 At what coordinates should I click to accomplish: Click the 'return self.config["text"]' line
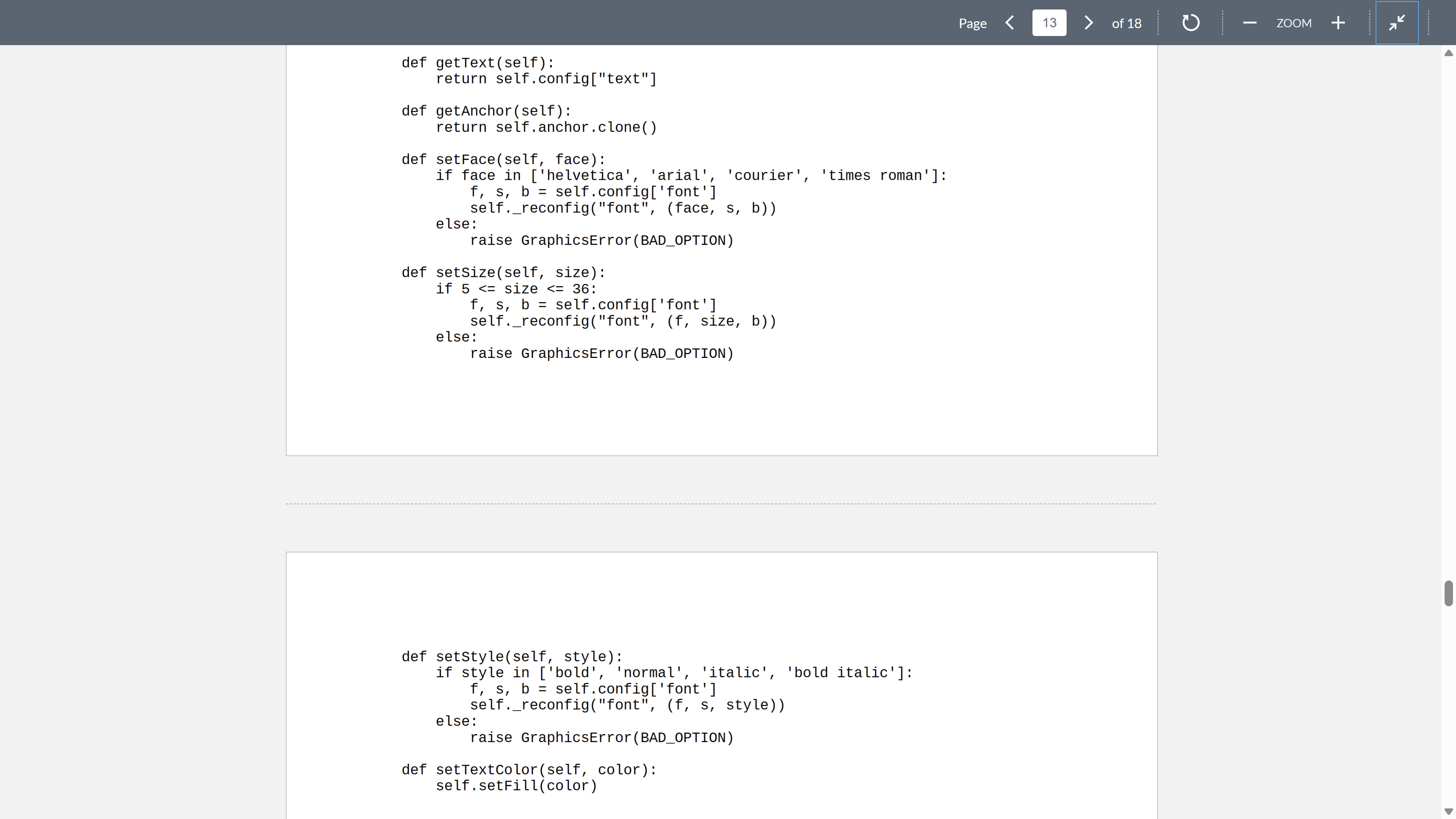(546, 79)
